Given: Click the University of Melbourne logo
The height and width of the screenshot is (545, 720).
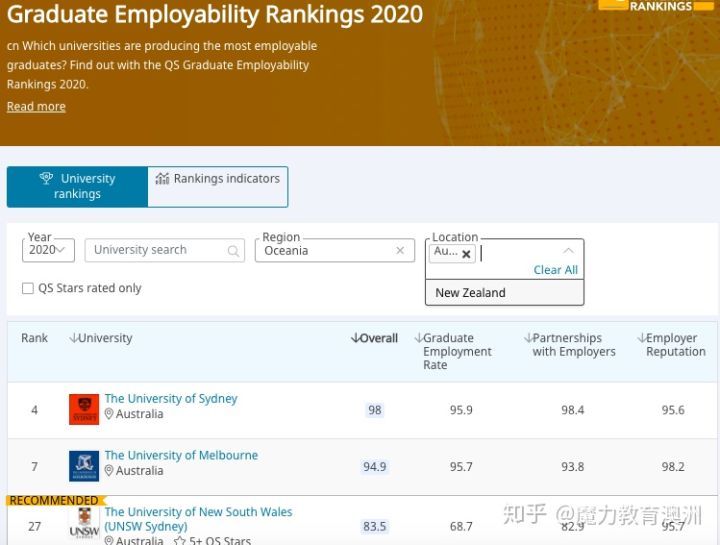Looking at the screenshot, I should (x=84, y=466).
